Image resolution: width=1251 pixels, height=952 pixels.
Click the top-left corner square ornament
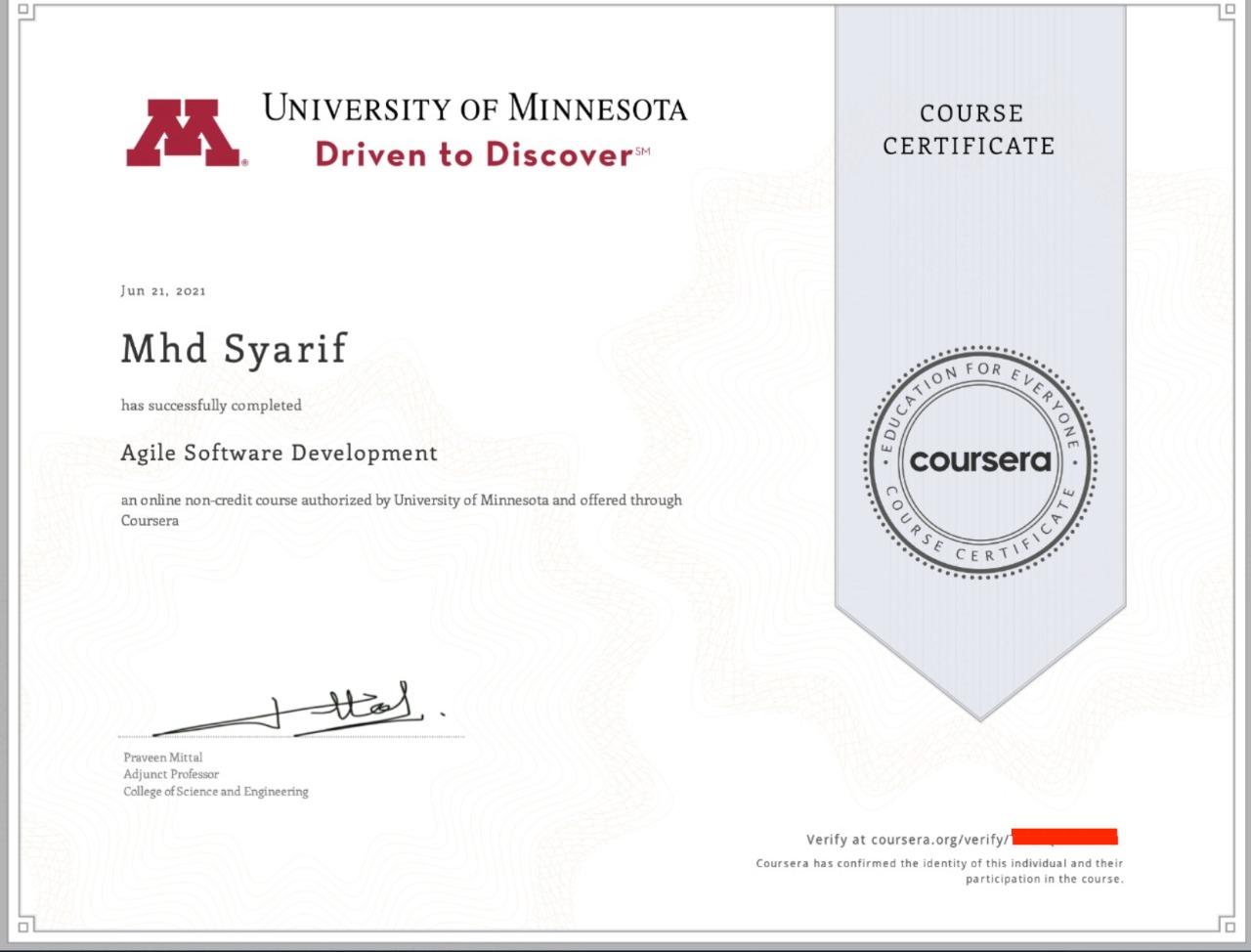tap(24, 12)
